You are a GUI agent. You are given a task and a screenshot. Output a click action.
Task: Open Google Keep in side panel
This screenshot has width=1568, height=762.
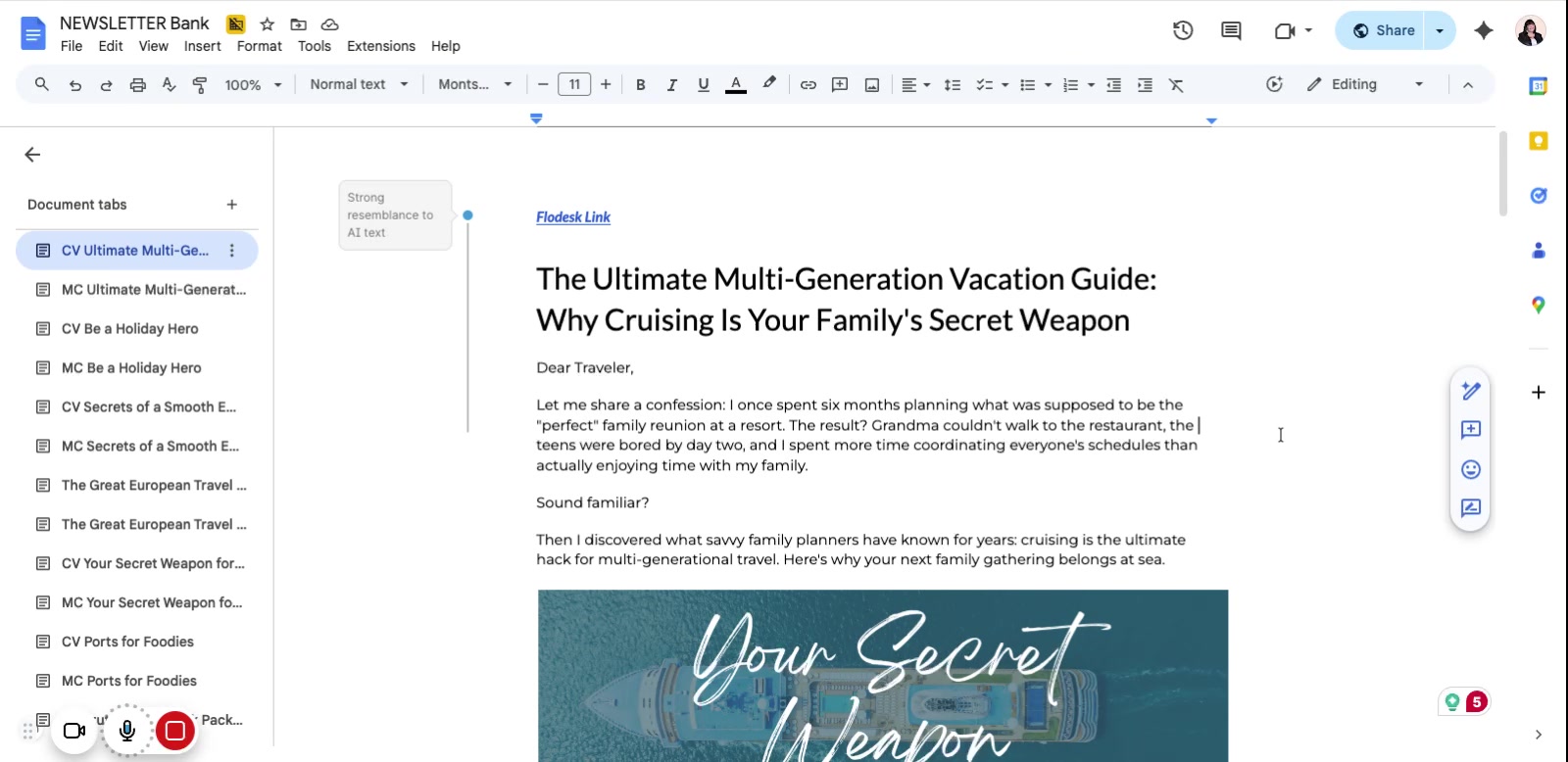[x=1539, y=141]
